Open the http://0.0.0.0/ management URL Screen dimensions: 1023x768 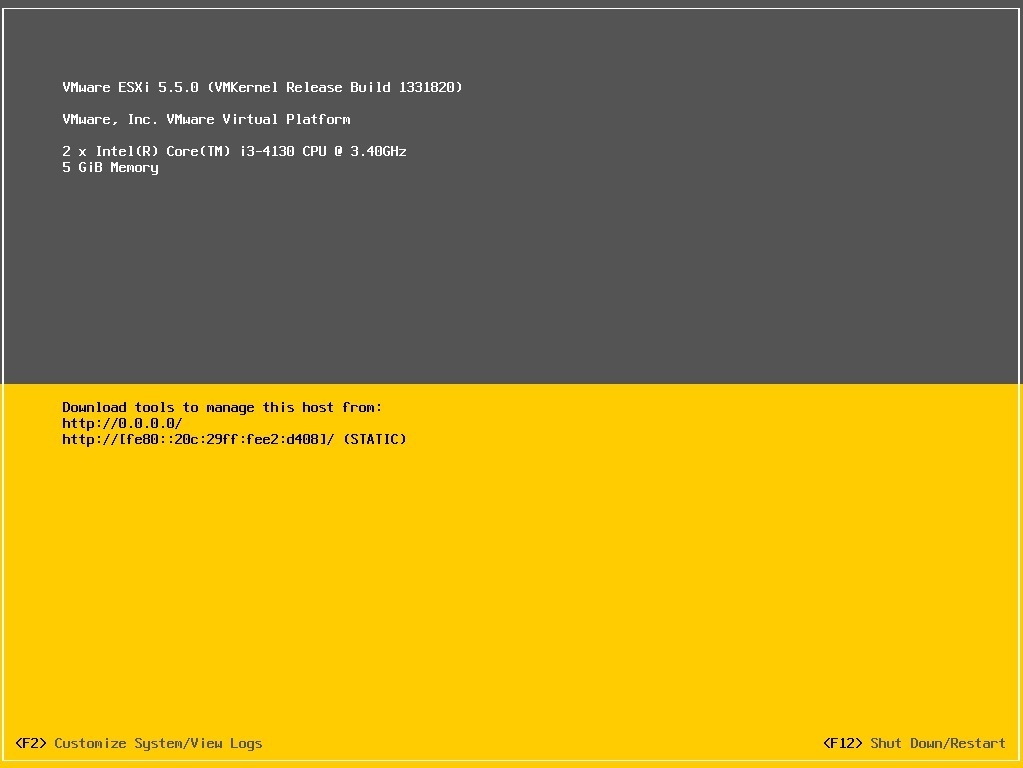tap(122, 423)
